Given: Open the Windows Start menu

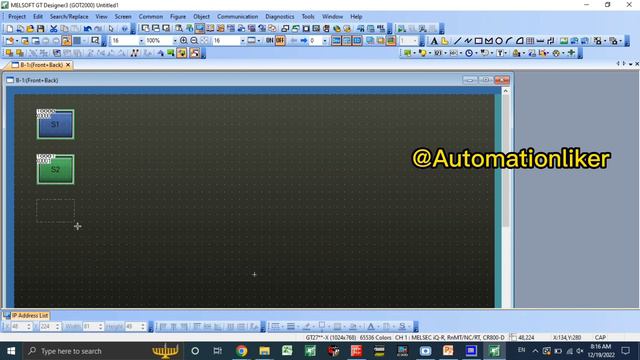Looking at the screenshot, I should click(11, 351).
